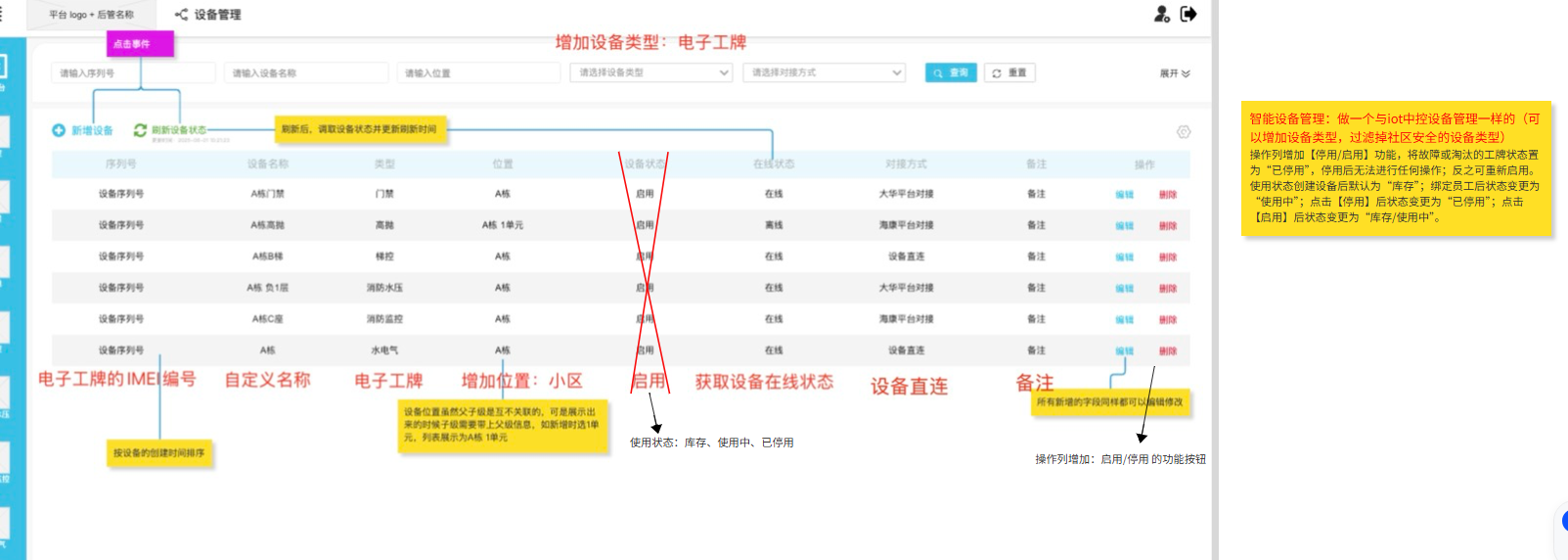The width and height of the screenshot is (1568, 560).
Task: Select the 消防监控 type cell
Action: [x=384, y=319]
